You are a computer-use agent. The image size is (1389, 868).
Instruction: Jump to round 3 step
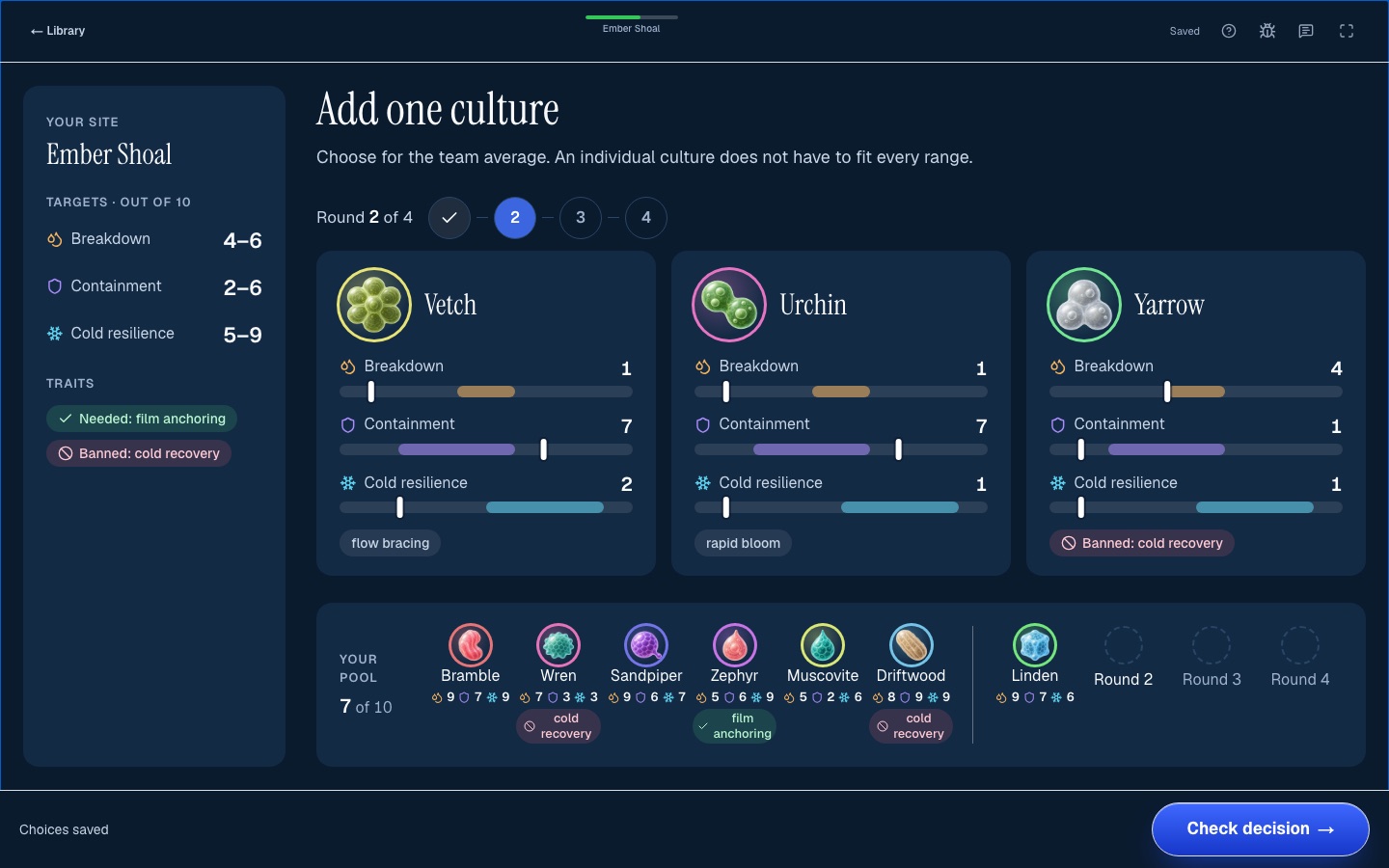pos(581,218)
